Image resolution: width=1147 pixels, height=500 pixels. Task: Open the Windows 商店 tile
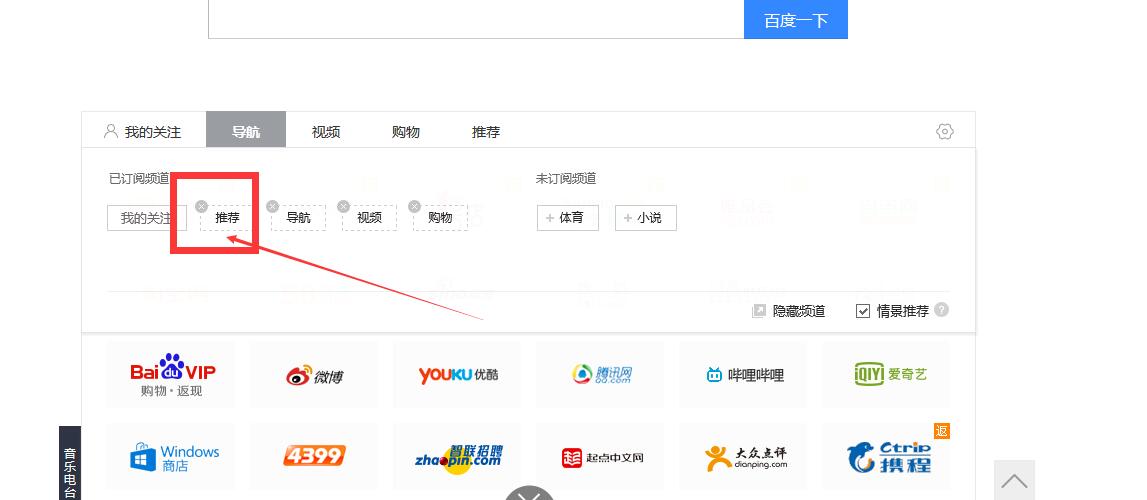click(170, 457)
